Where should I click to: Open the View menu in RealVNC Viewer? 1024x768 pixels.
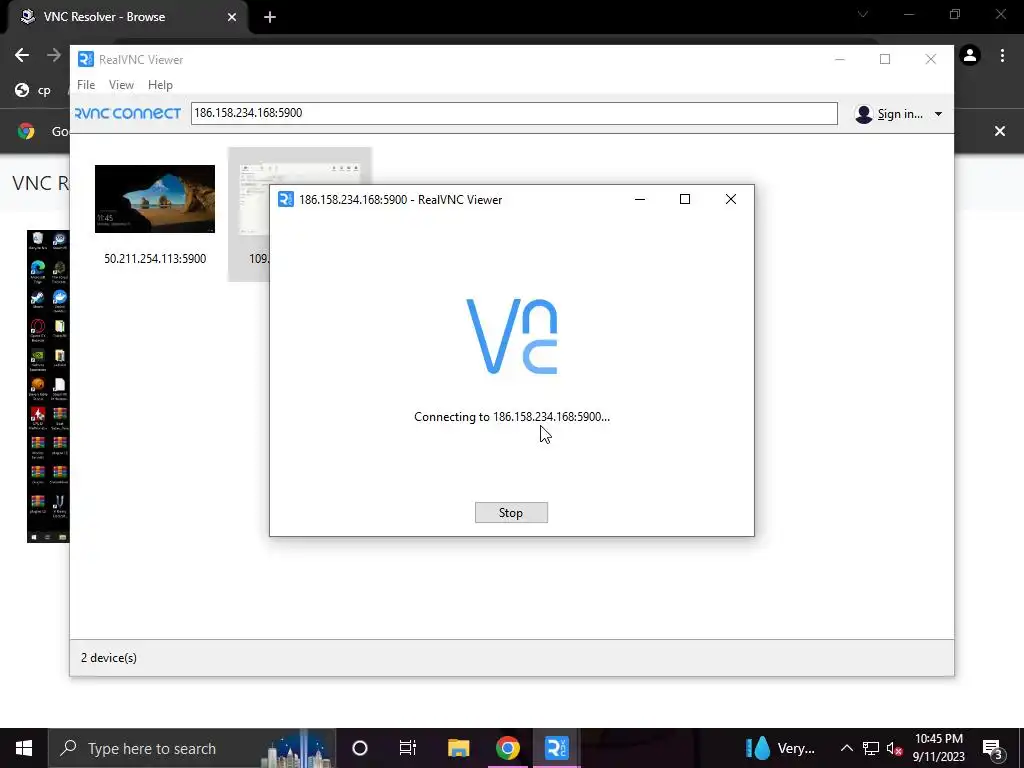121,85
